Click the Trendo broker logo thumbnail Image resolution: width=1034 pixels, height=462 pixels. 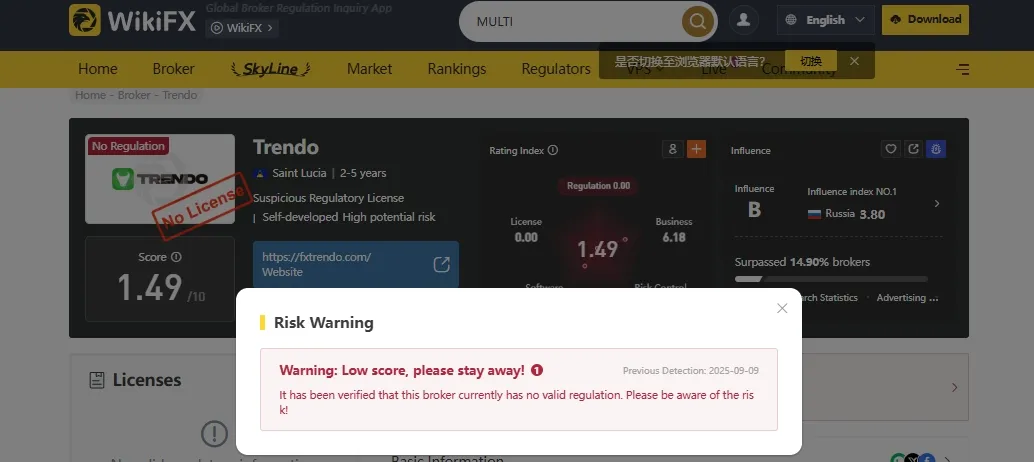(160, 179)
